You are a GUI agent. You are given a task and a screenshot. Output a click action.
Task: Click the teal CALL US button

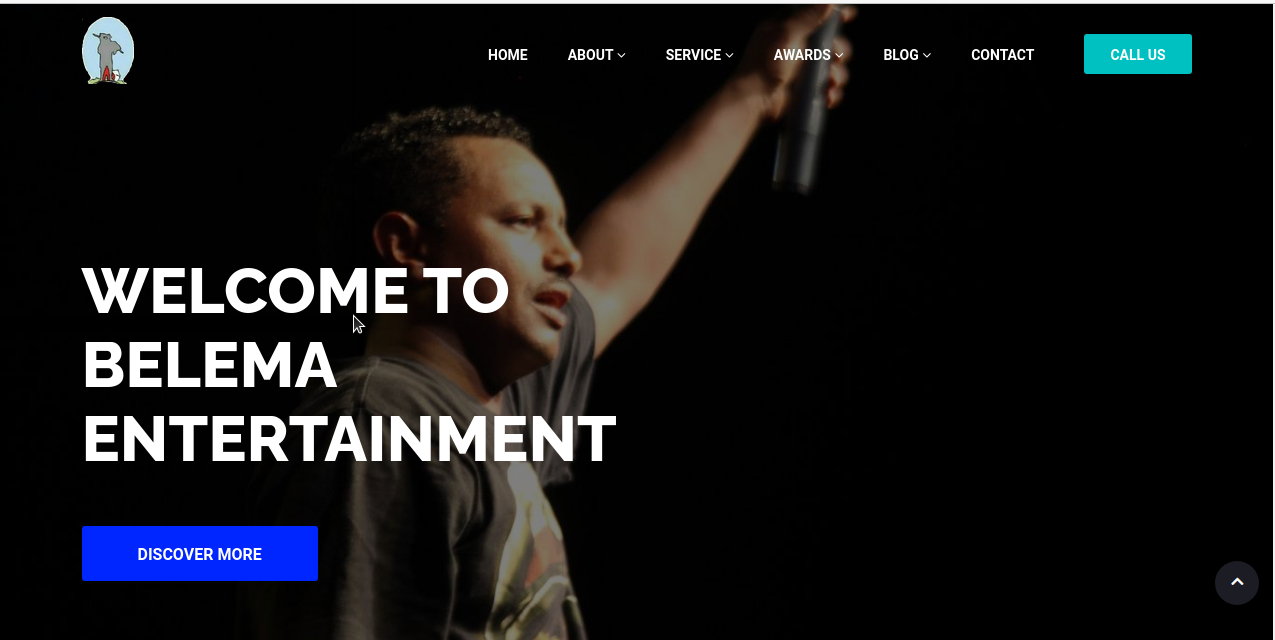1138,54
